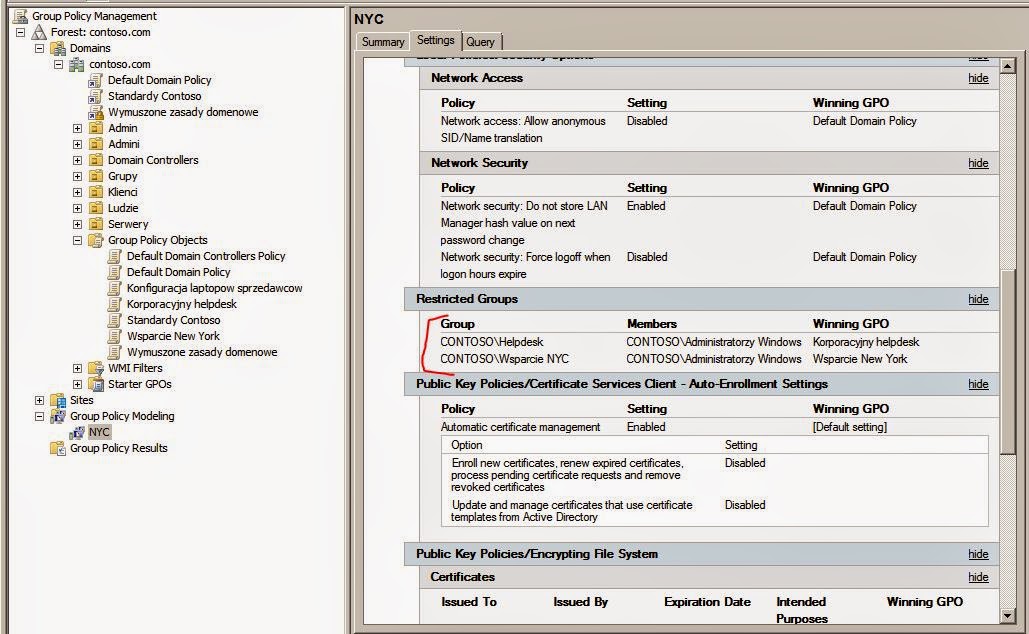Click the Admini OU folder icon
Image resolution: width=1029 pixels, height=634 pixels.
[96, 144]
